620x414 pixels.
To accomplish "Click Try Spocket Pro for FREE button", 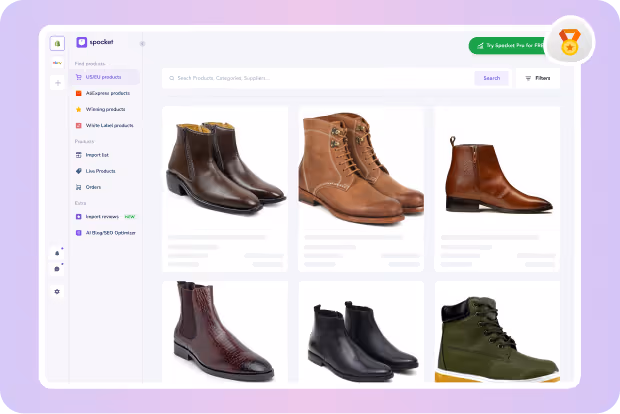I will point(509,45).
